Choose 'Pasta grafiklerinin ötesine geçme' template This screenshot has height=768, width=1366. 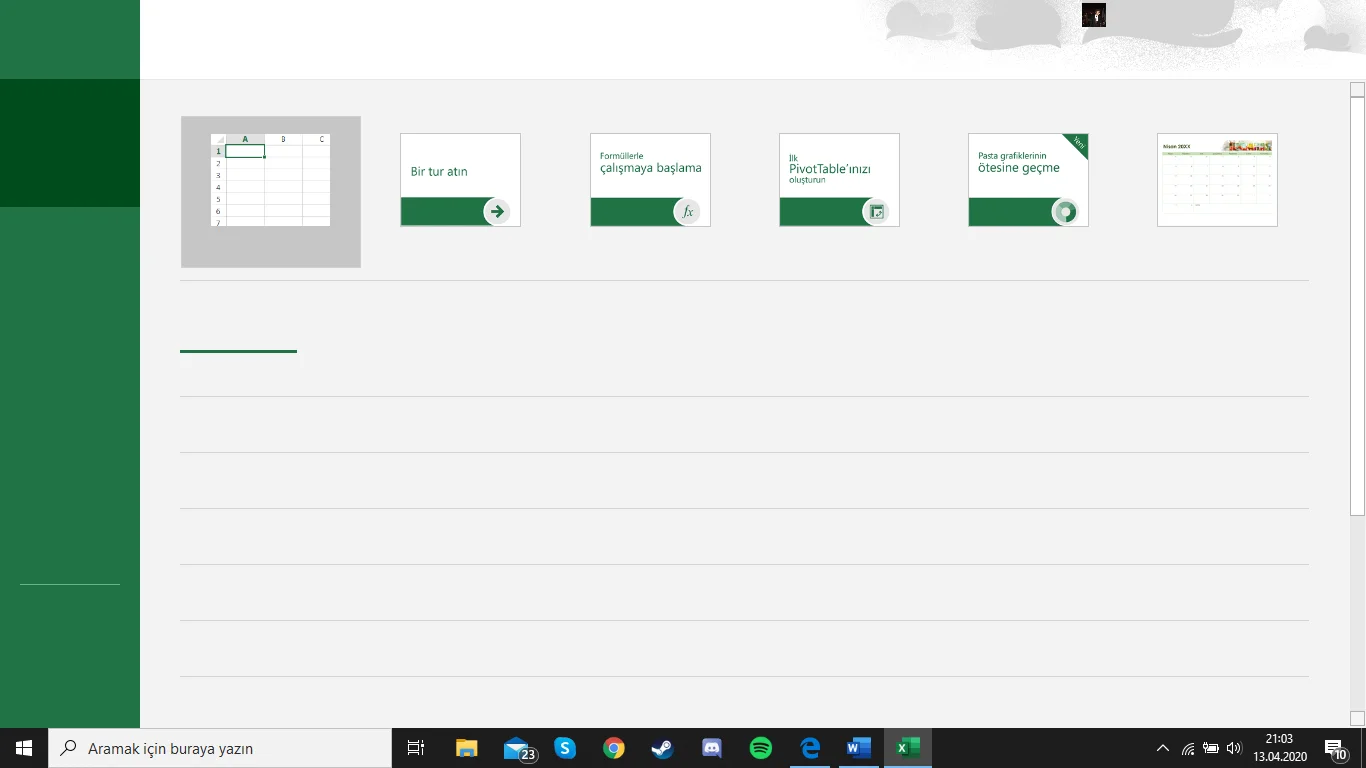pos(1028,180)
